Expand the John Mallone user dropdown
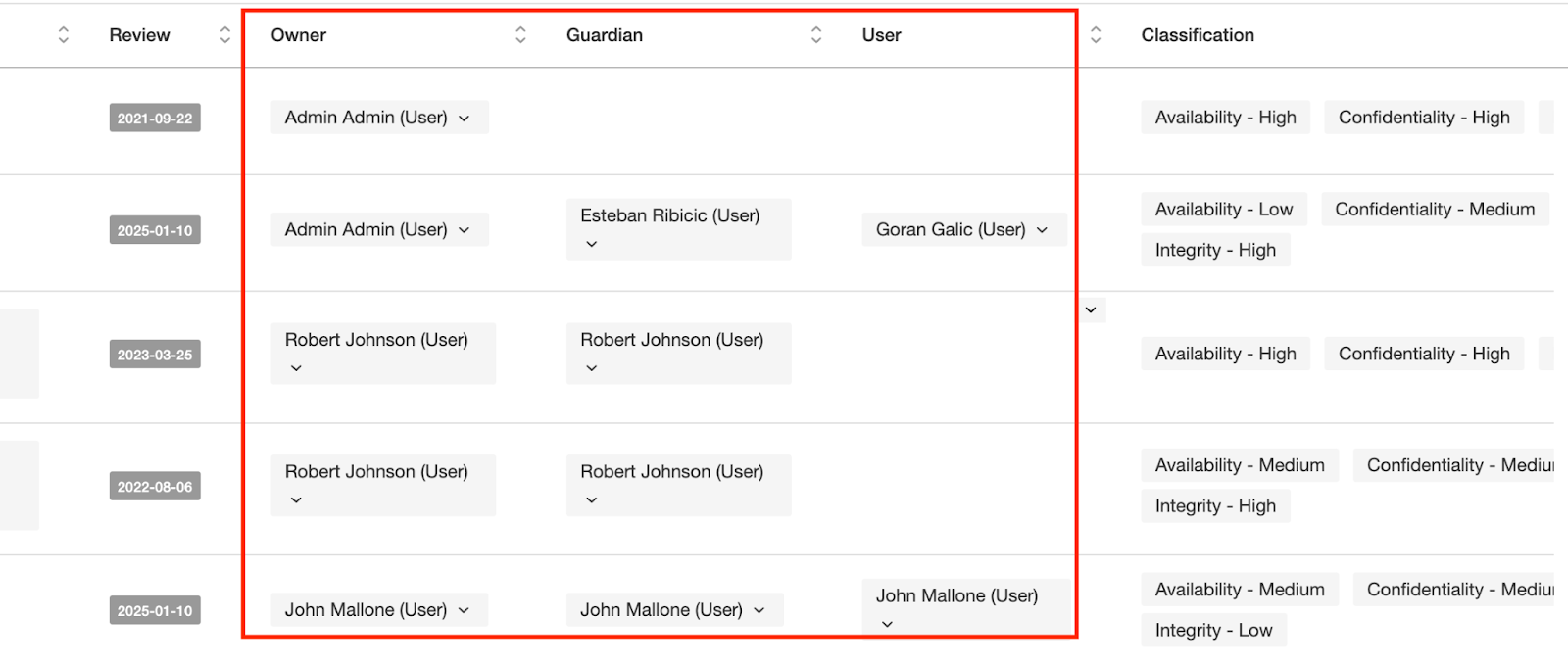 966,608
